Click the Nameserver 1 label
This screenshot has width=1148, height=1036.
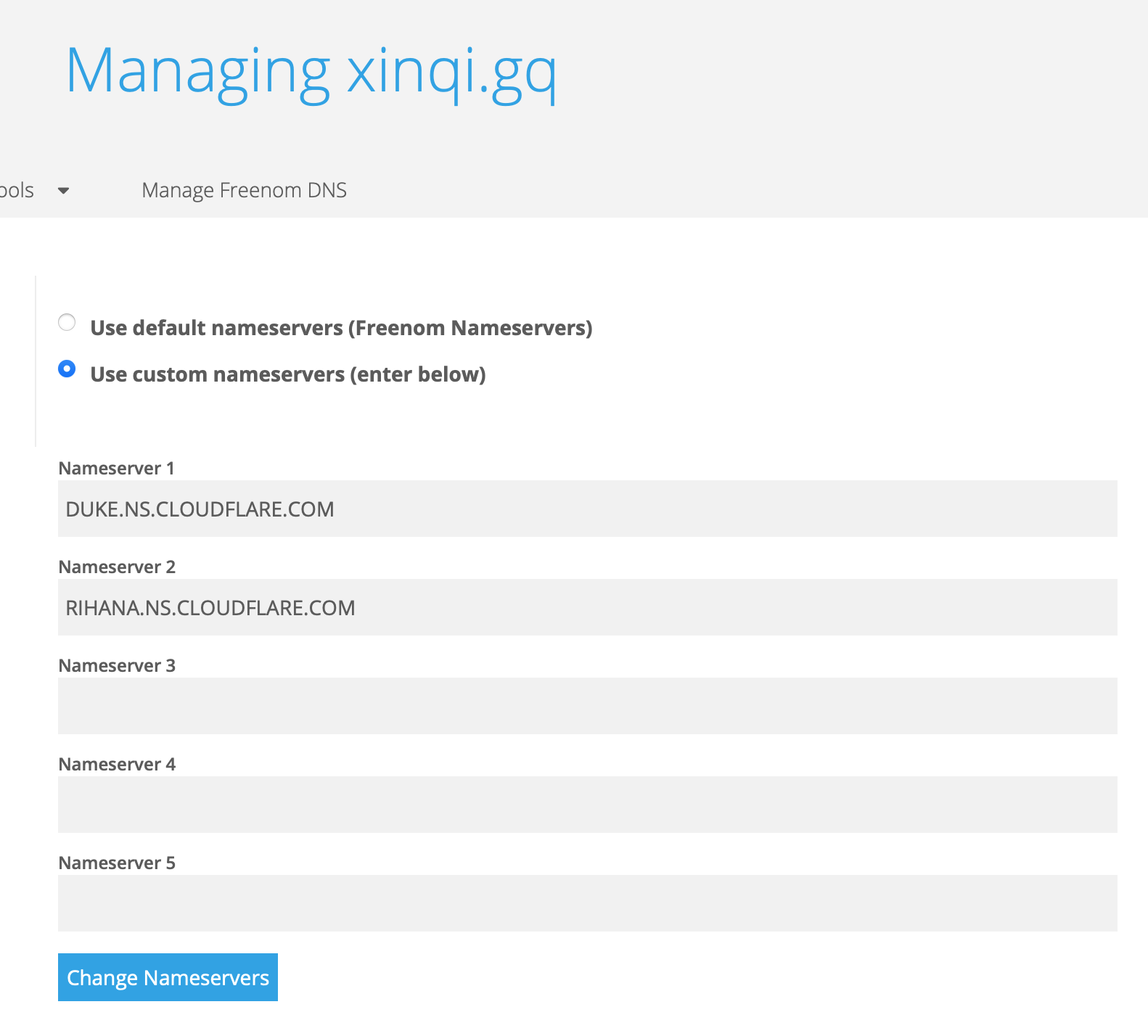click(116, 468)
